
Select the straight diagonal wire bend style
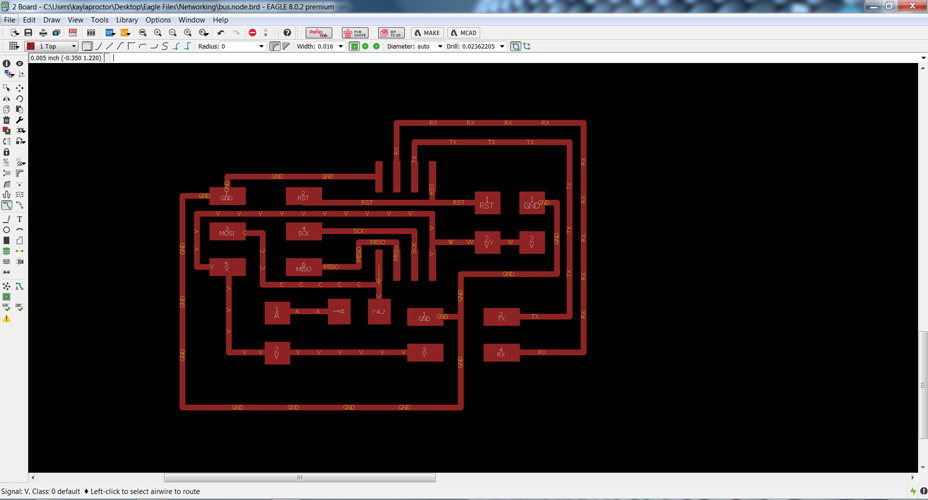coord(109,46)
